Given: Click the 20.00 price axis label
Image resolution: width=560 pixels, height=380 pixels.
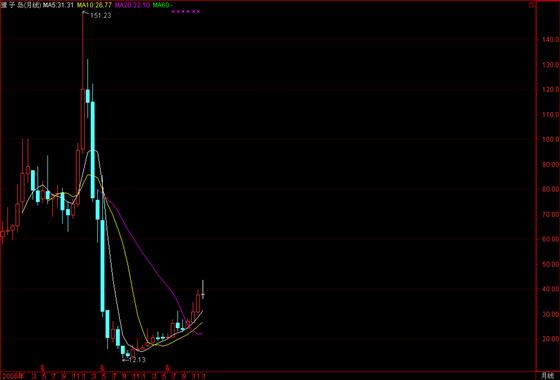Looking at the screenshot, I should [x=551, y=339].
